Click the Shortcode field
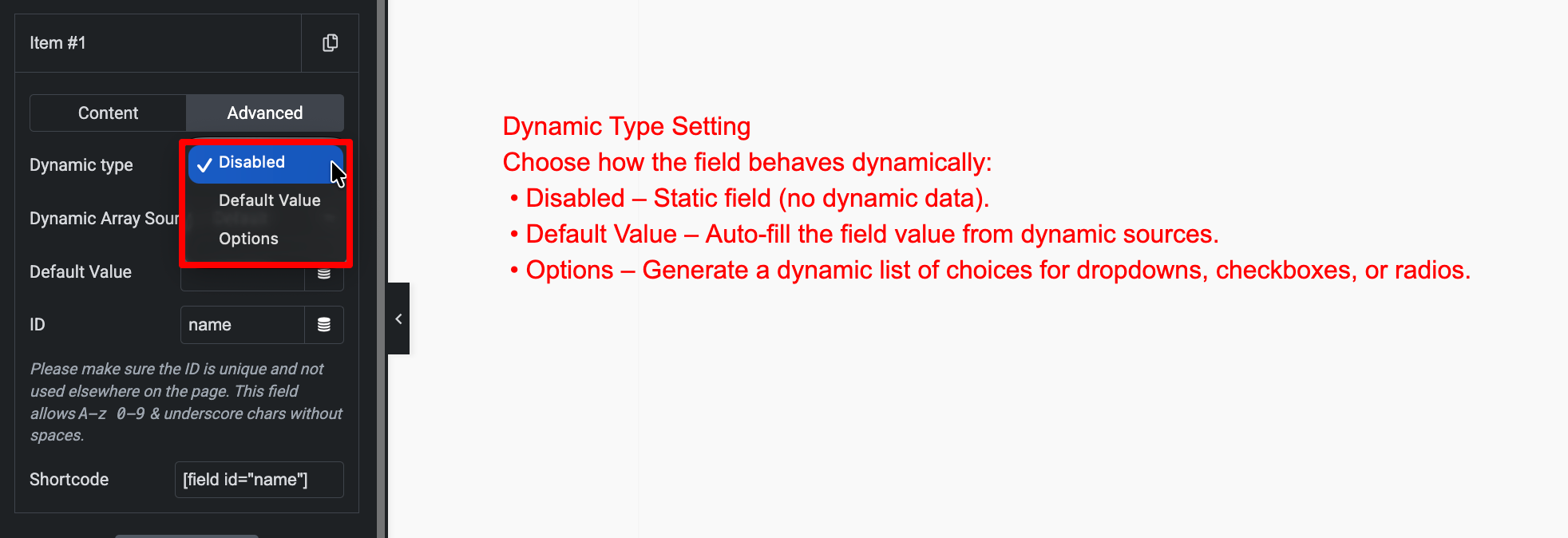The height and width of the screenshot is (538, 1568). point(259,480)
